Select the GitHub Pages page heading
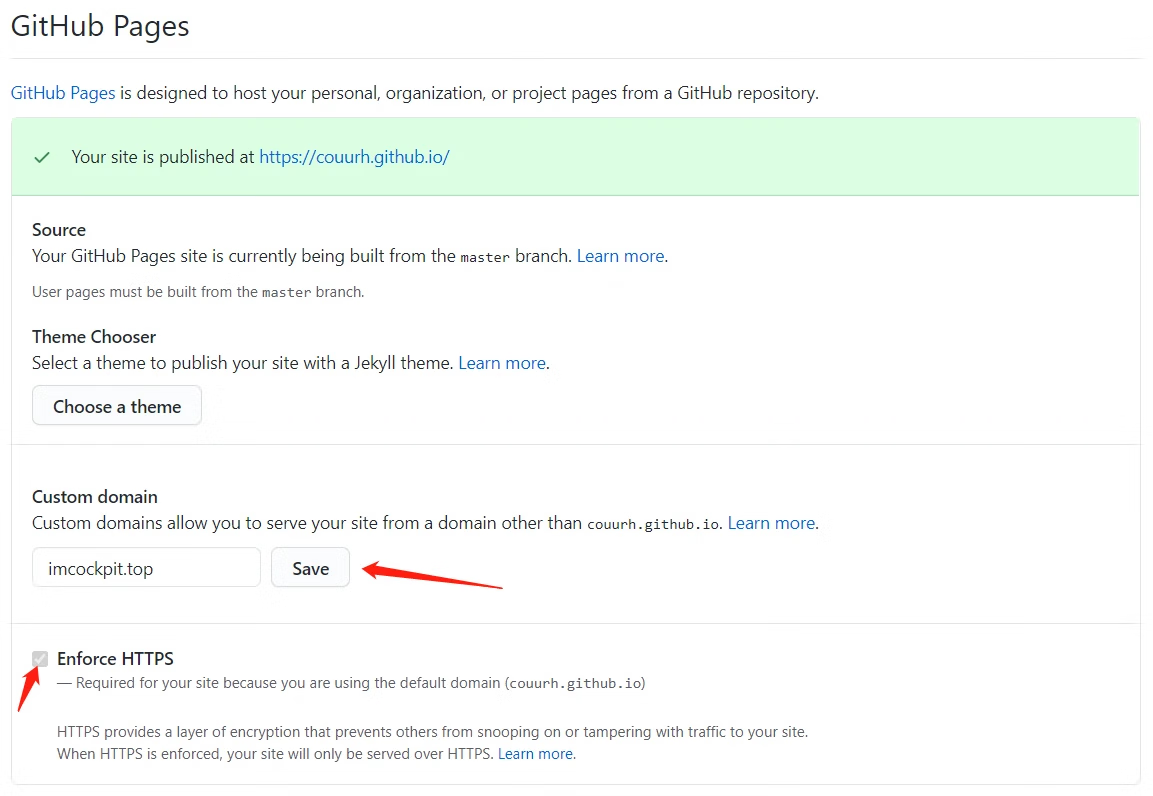 tap(100, 26)
